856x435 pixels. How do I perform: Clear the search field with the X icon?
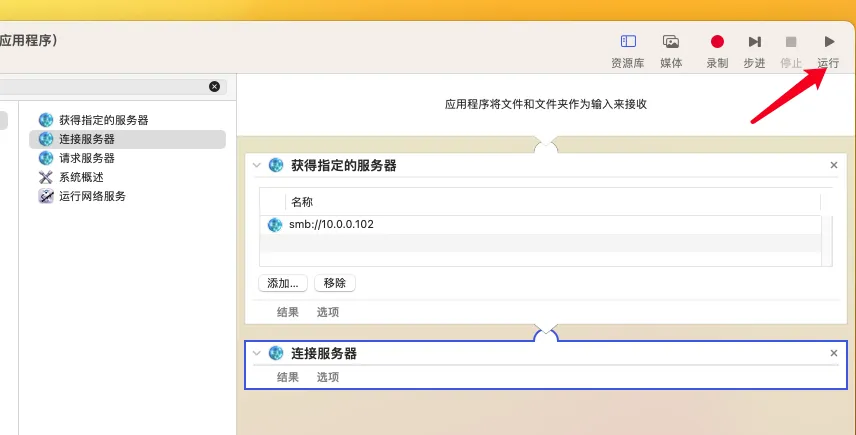point(214,87)
